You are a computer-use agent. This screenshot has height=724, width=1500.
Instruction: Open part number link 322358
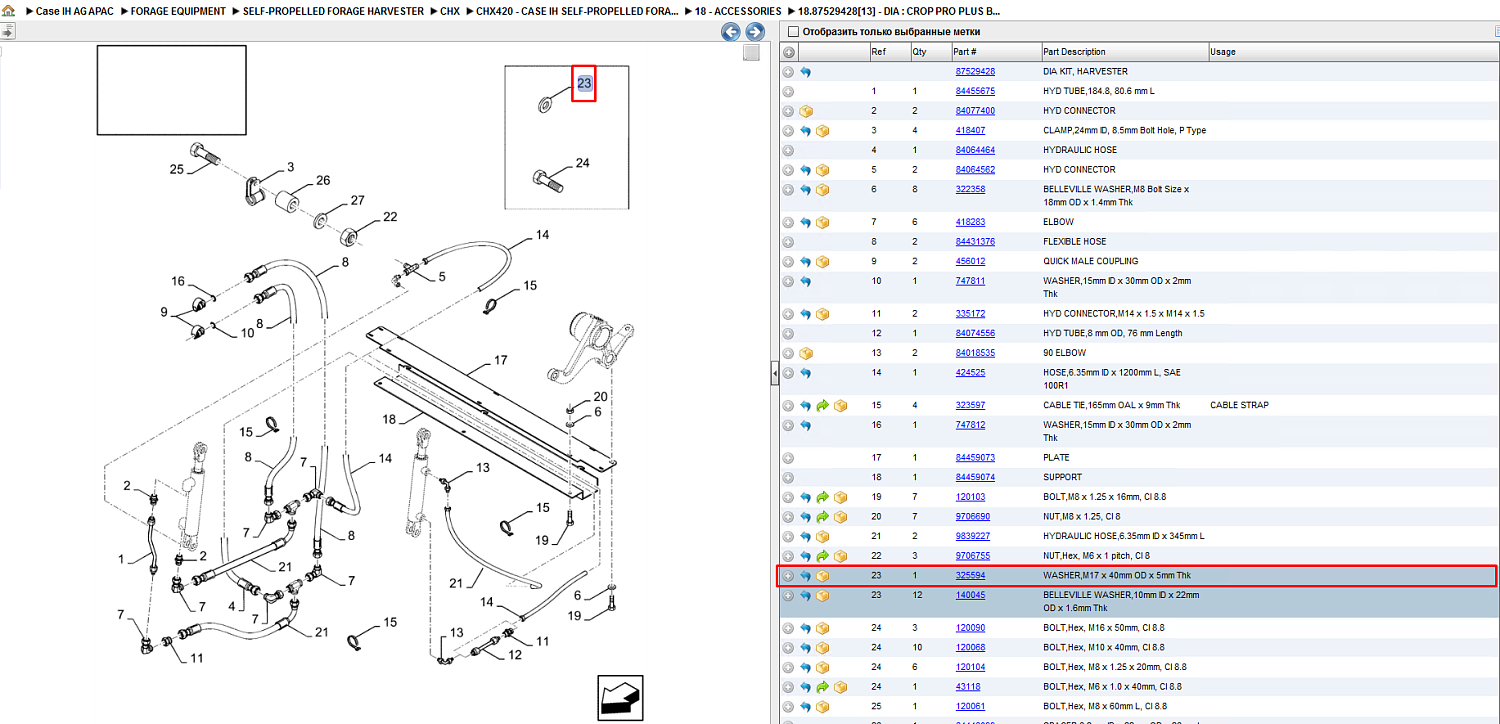(x=970, y=189)
